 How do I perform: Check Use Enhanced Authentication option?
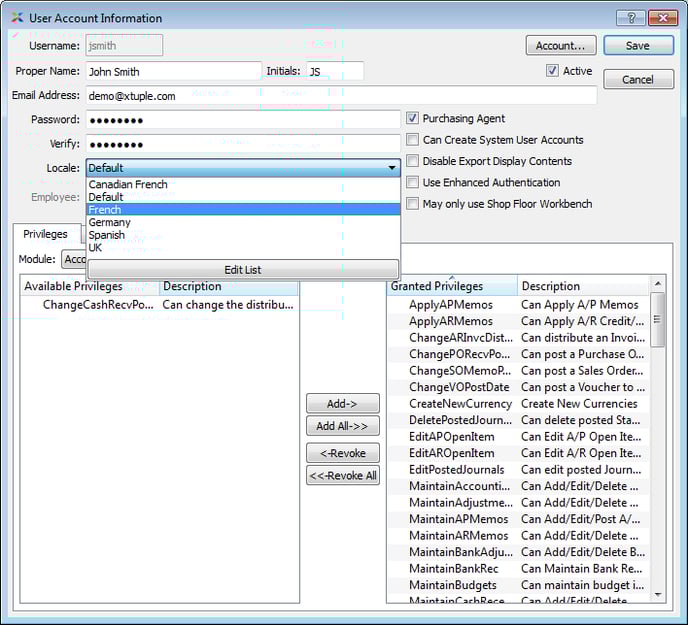[x=412, y=182]
